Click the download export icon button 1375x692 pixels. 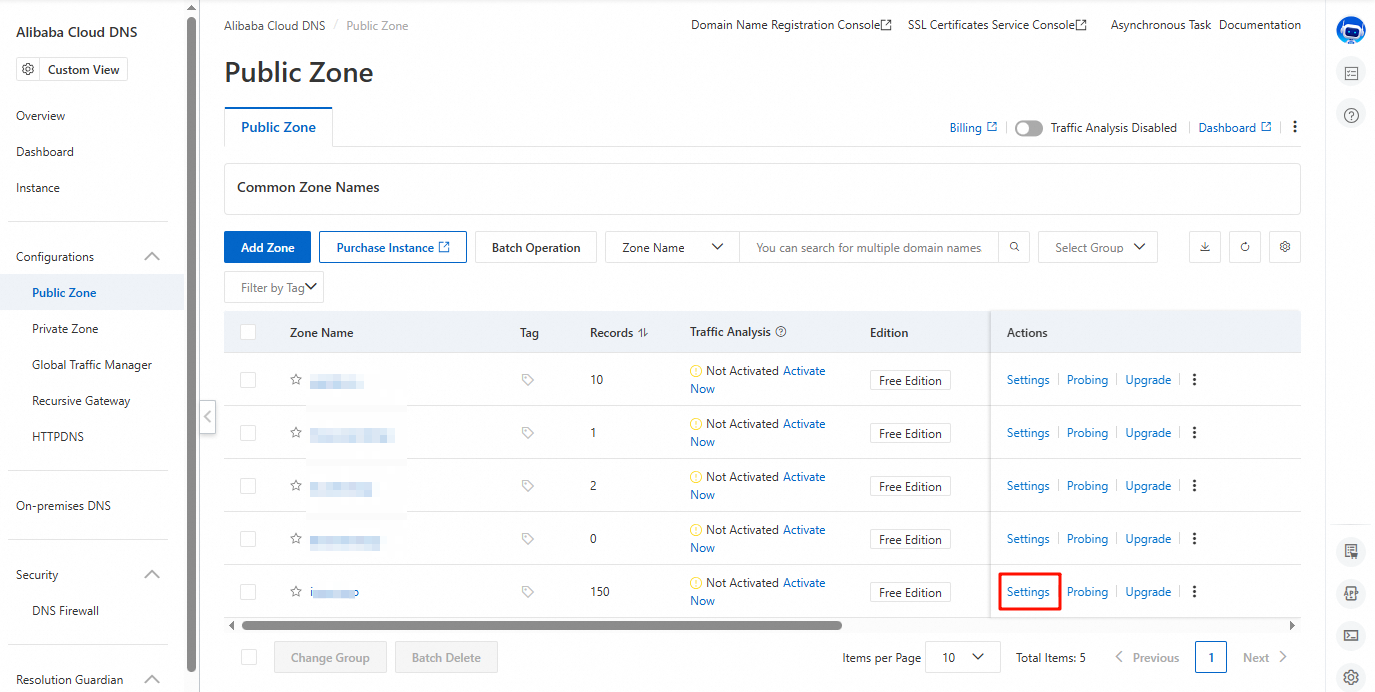[x=1205, y=247]
